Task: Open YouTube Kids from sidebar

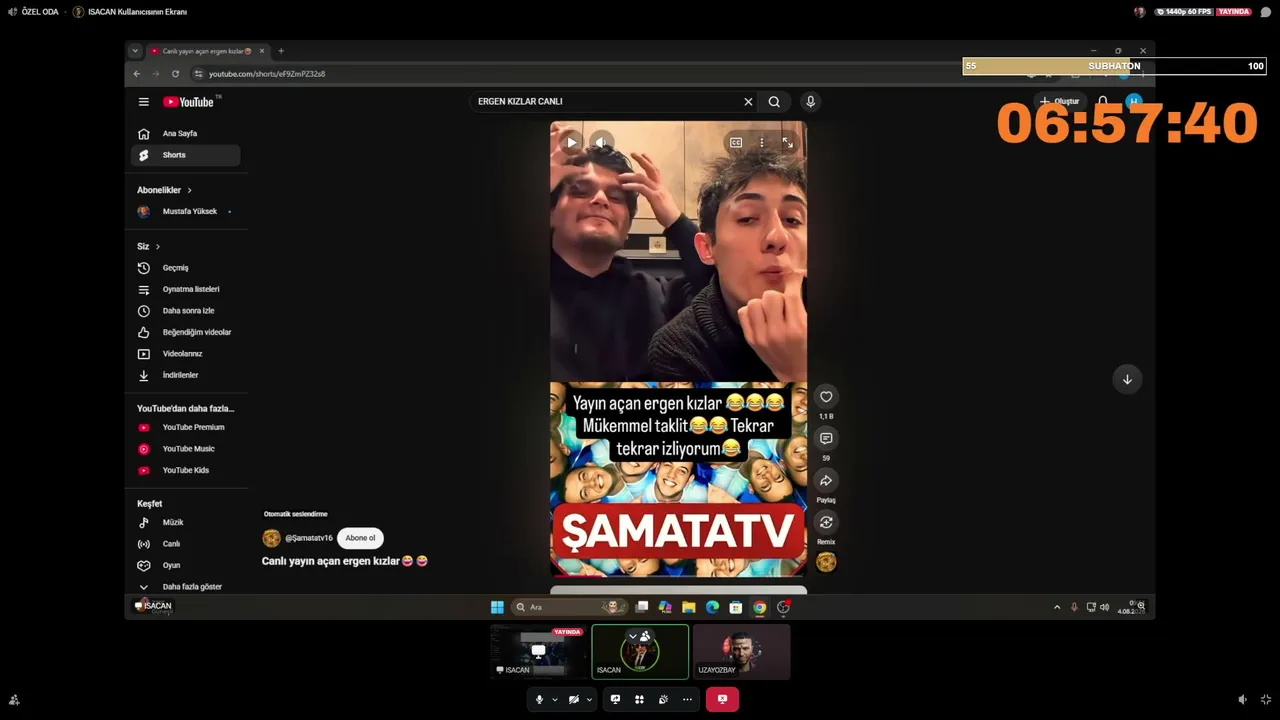Action: pos(185,470)
